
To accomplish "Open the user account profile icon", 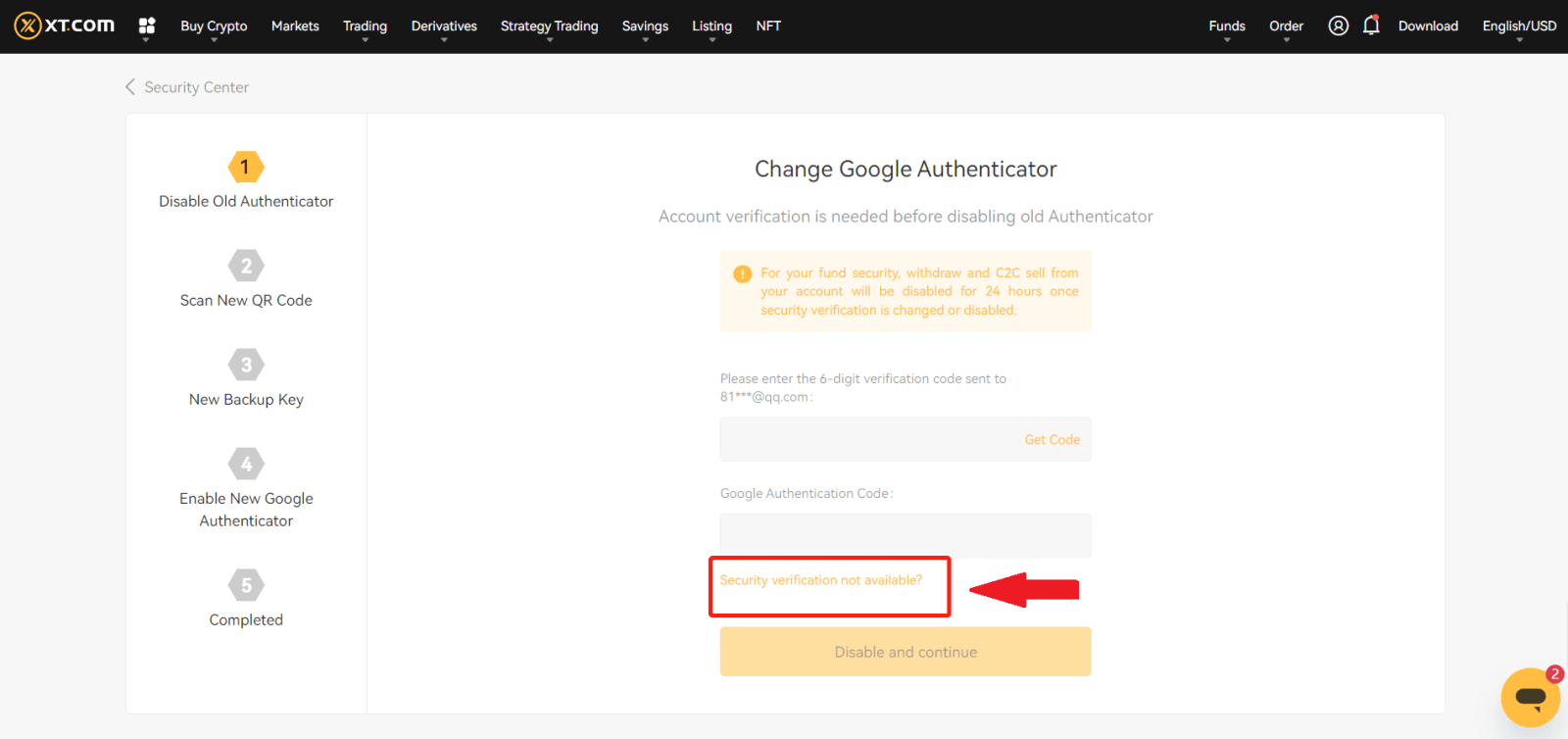I will (x=1338, y=25).
